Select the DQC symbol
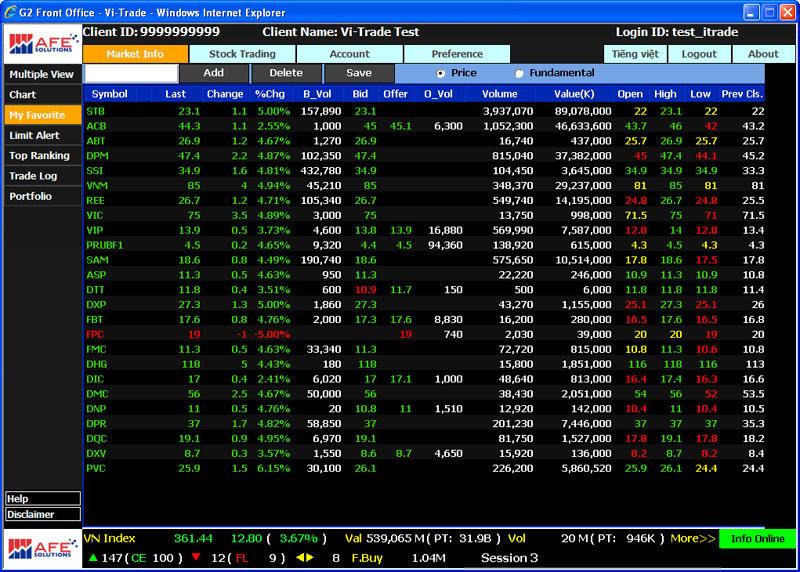The width and height of the screenshot is (800, 572). pyautogui.click(x=97, y=438)
